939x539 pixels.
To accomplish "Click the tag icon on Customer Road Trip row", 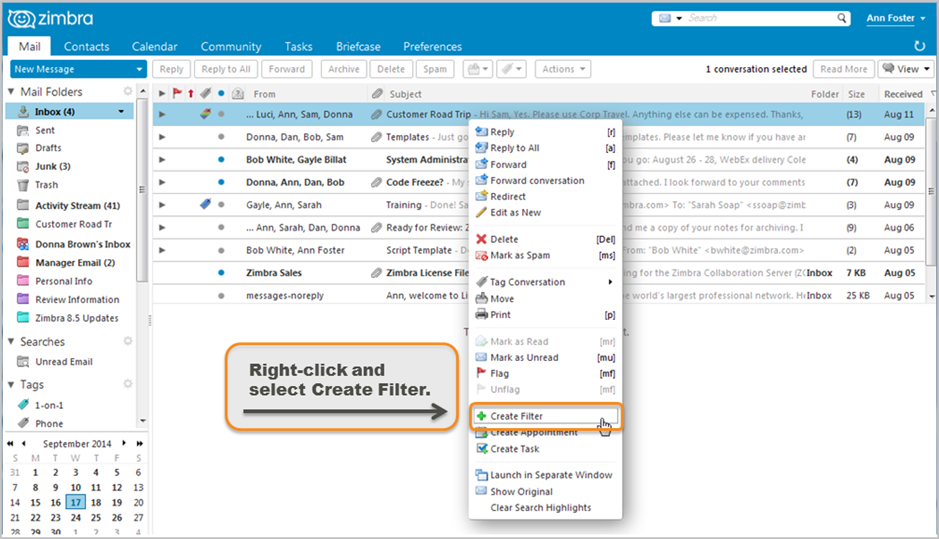I will tap(205, 114).
